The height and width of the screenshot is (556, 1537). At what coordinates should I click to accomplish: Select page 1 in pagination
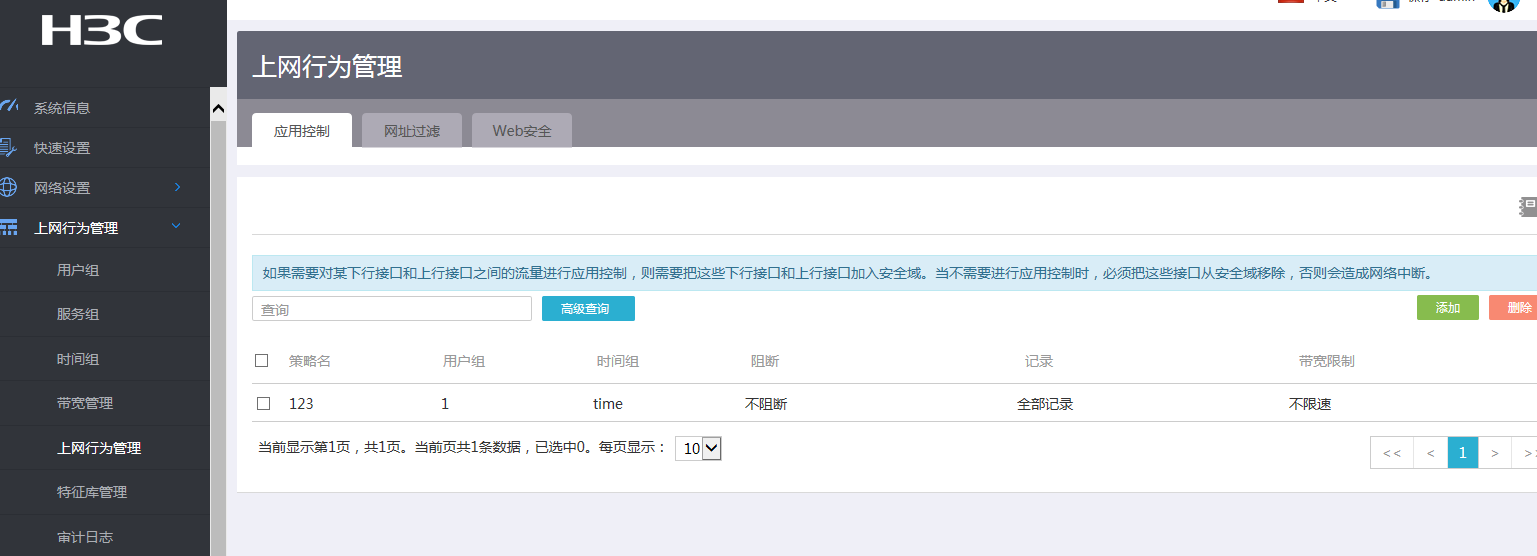point(1463,453)
